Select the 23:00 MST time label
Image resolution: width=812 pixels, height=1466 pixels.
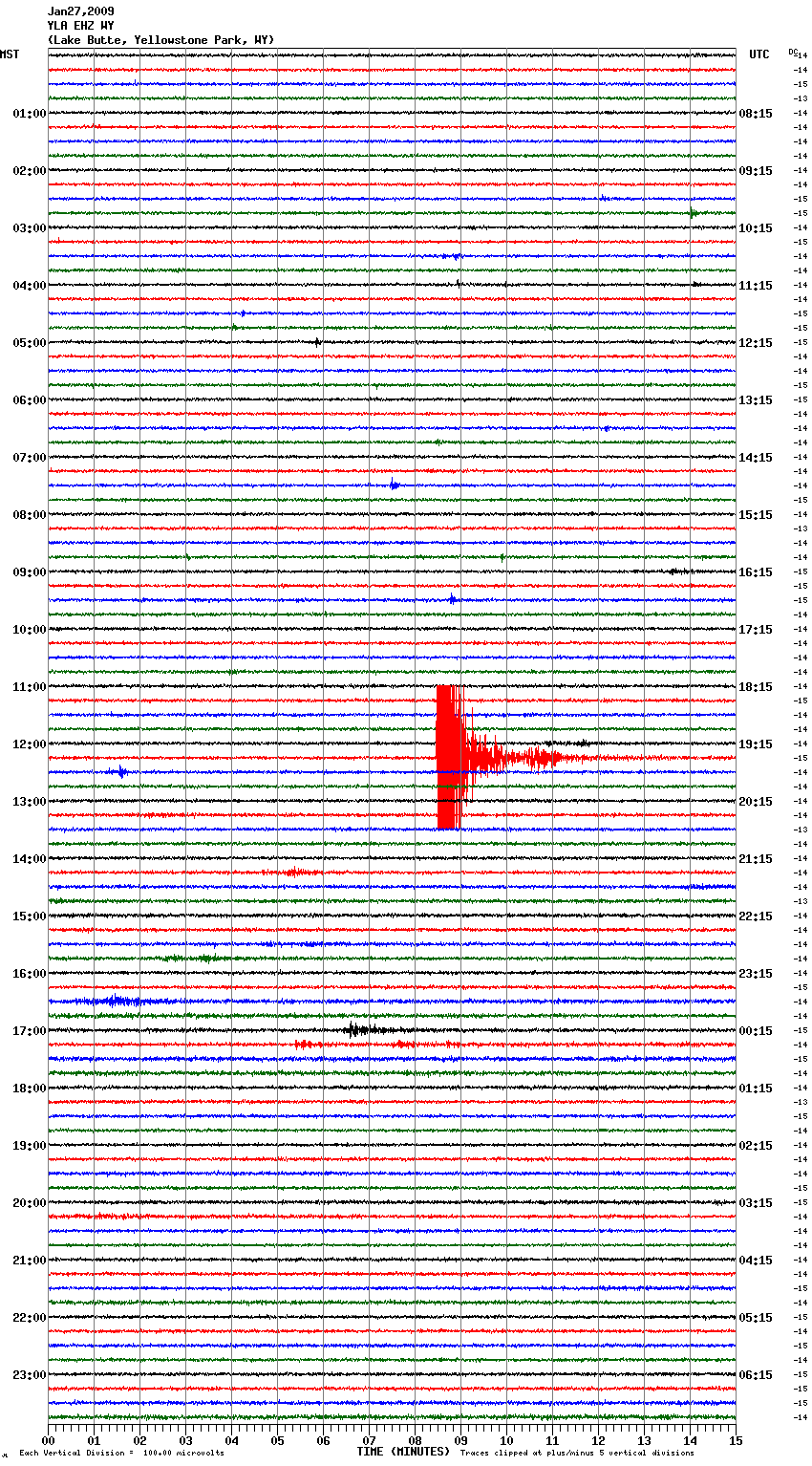[30, 1375]
